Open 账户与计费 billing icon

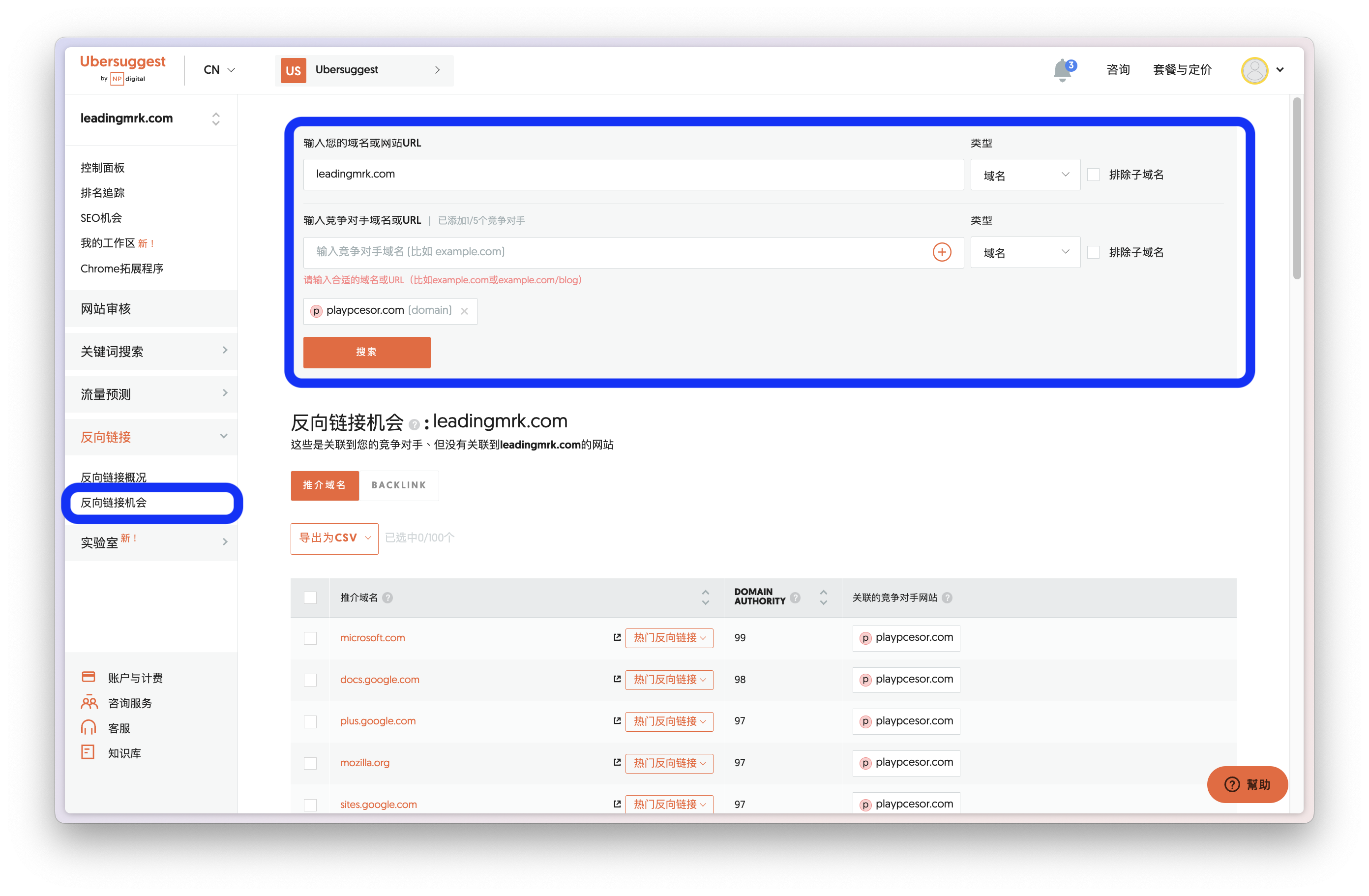[x=88, y=677]
